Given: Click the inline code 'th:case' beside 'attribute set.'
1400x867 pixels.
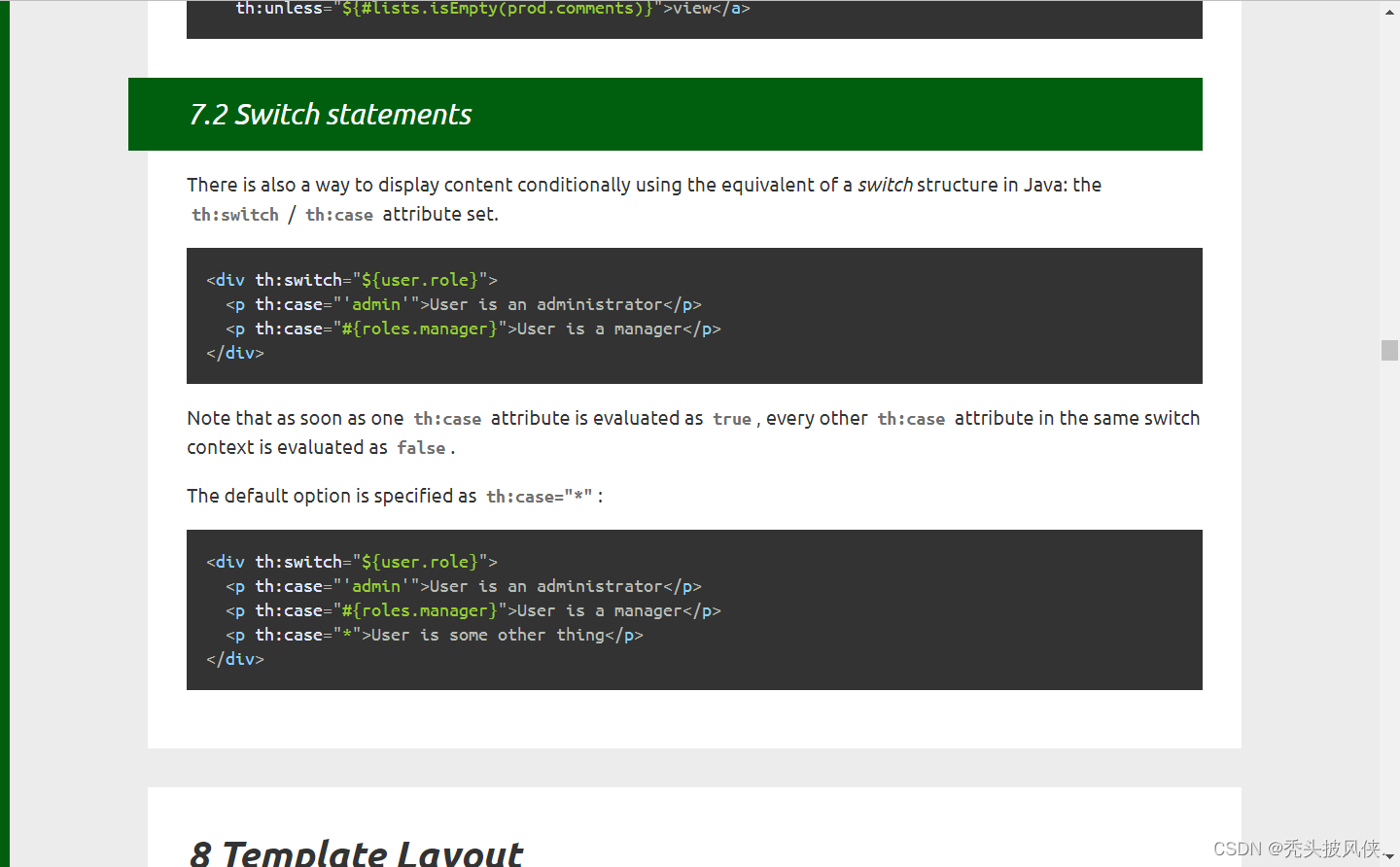Looking at the screenshot, I should tap(339, 215).
